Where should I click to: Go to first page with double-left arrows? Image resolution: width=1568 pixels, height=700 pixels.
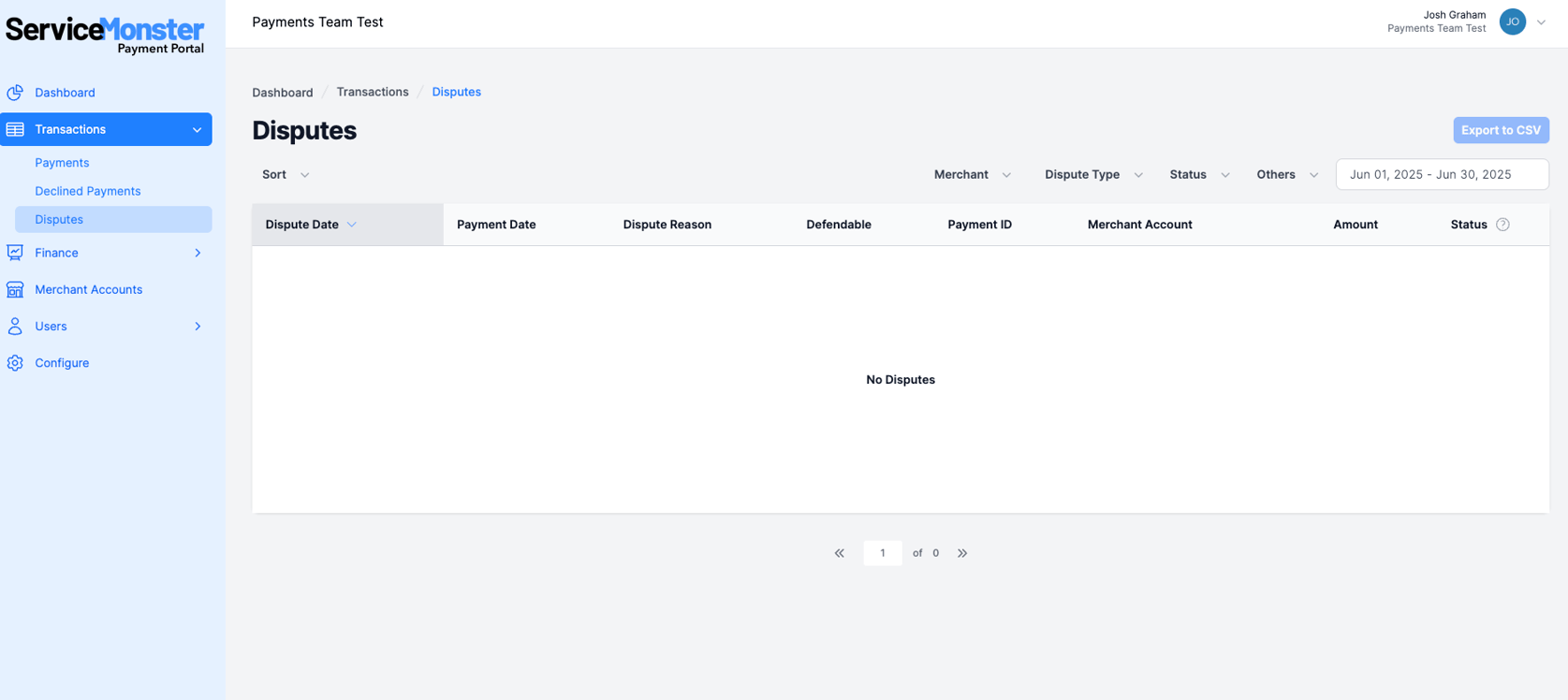[840, 553]
